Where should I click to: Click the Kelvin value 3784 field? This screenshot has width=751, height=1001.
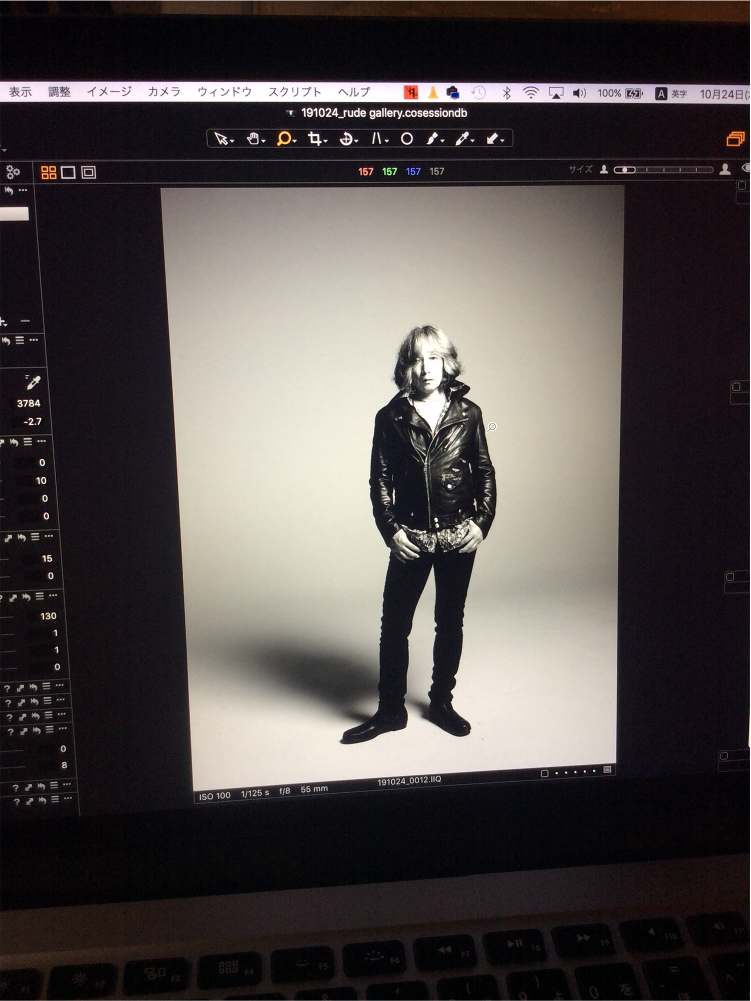[x=28, y=403]
